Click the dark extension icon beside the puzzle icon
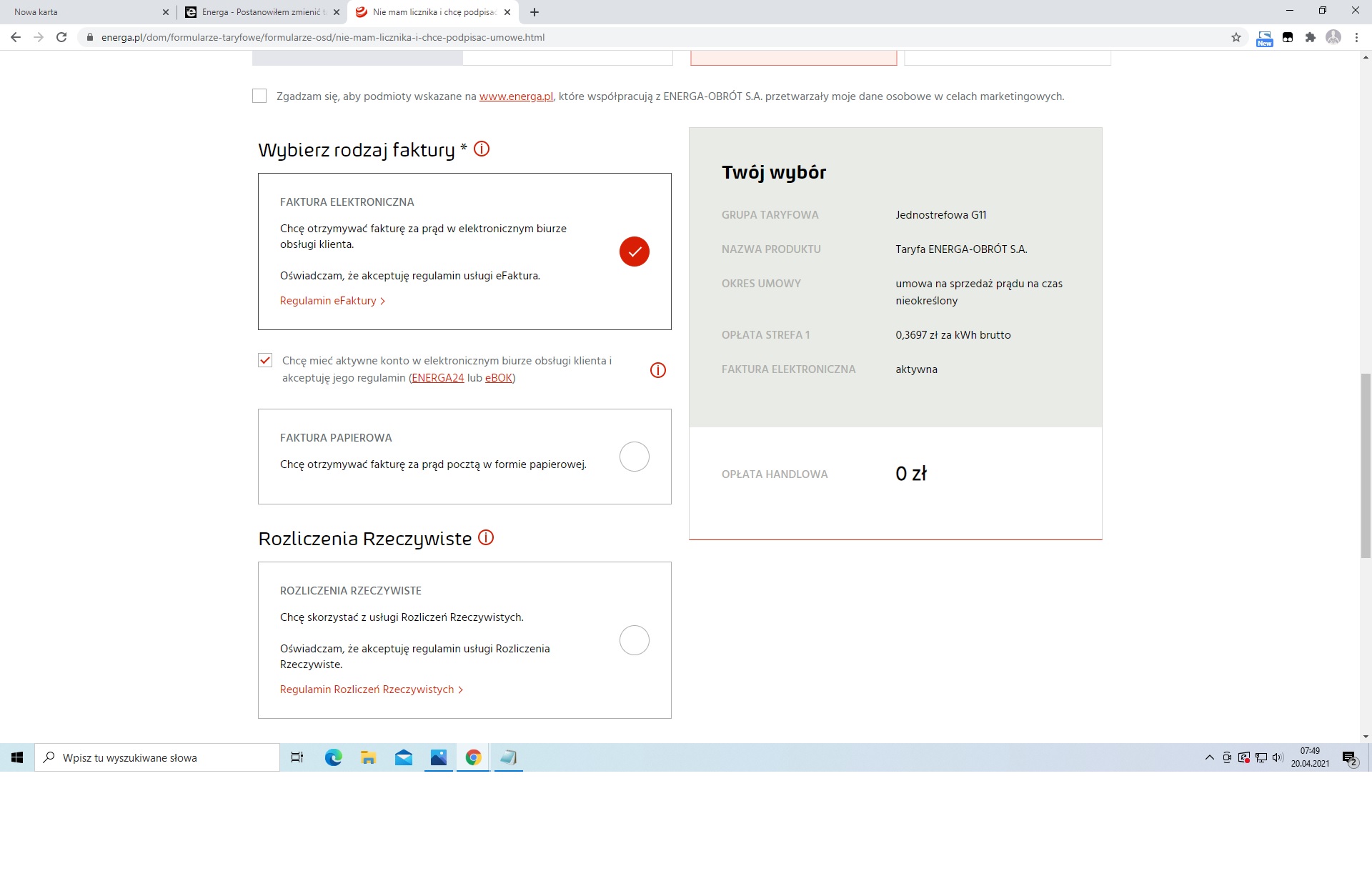The height and width of the screenshot is (871, 1372). point(1288,37)
